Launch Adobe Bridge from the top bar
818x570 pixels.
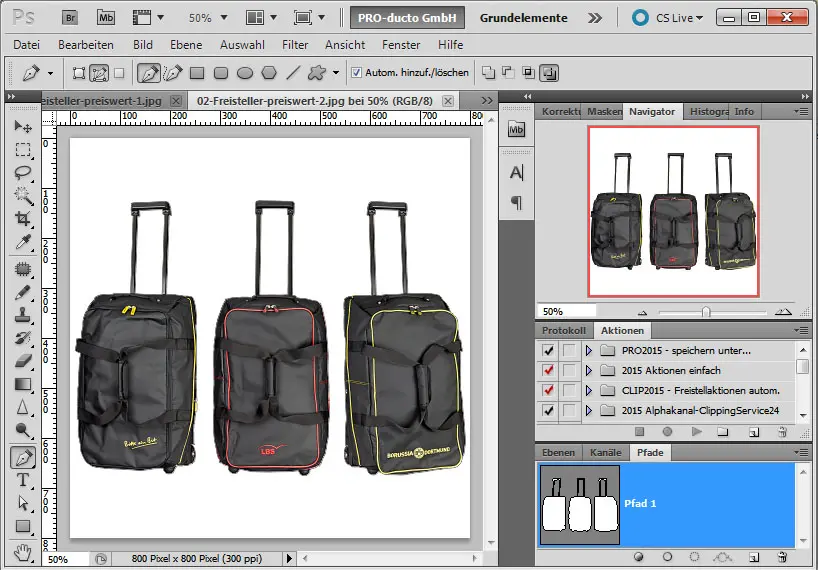69,18
